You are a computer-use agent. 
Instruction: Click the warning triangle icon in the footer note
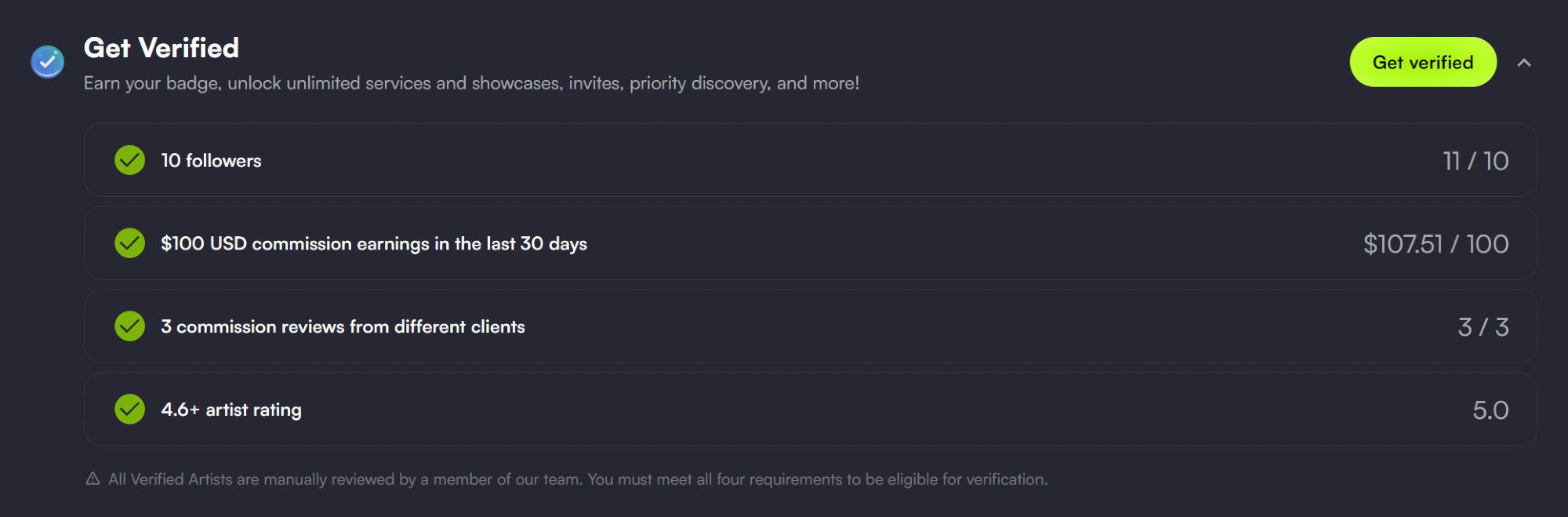(x=93, y=479)
